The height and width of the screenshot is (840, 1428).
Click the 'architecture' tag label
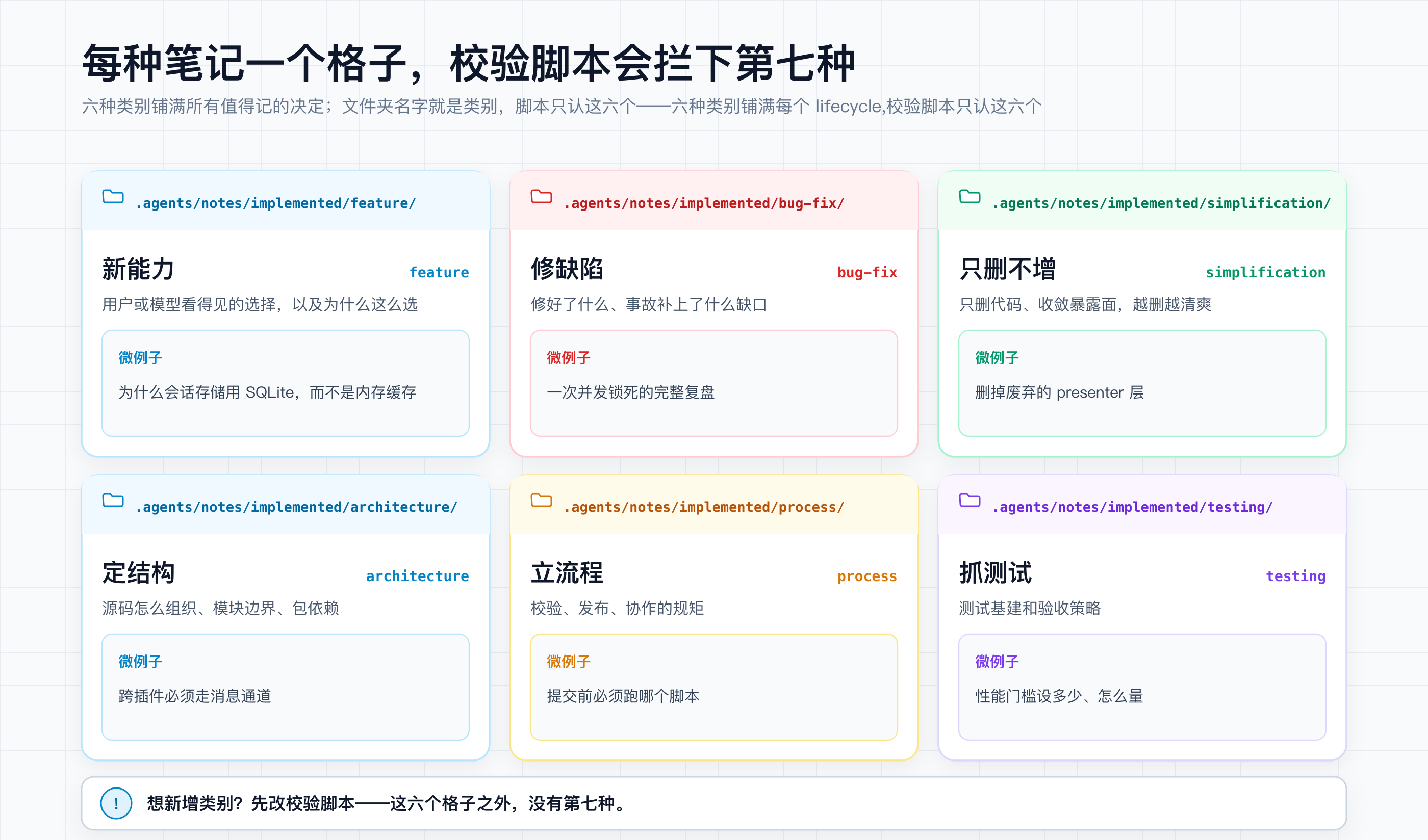point(417,576)
